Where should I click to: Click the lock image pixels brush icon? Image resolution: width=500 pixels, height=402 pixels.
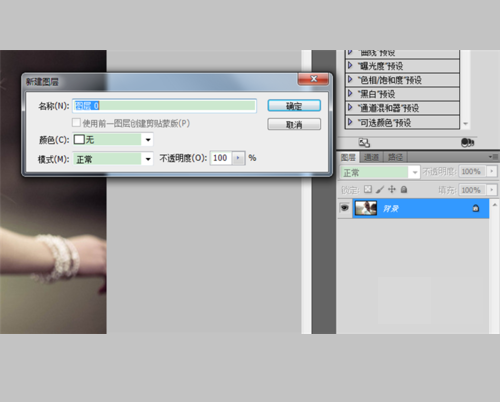click(x=380, y=190)
